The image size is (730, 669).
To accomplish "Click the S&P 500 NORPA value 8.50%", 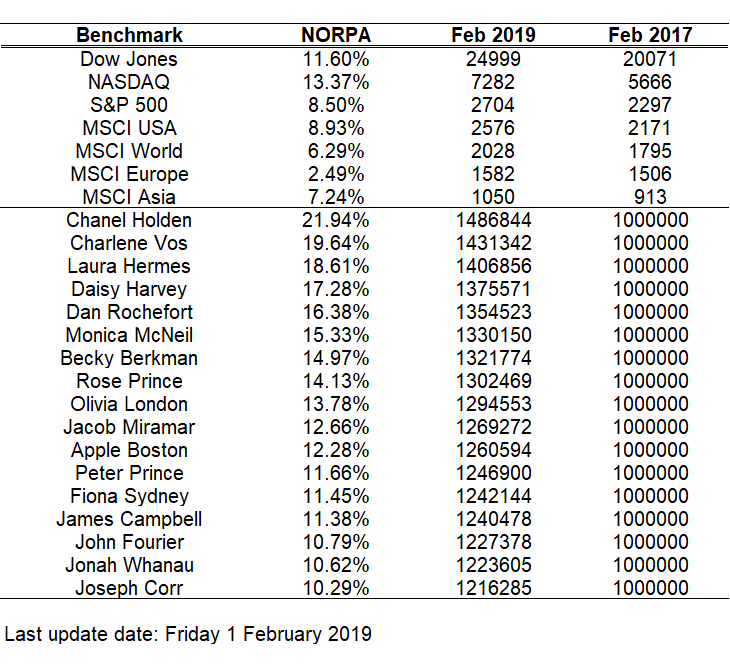I will [x=336, y=105].
